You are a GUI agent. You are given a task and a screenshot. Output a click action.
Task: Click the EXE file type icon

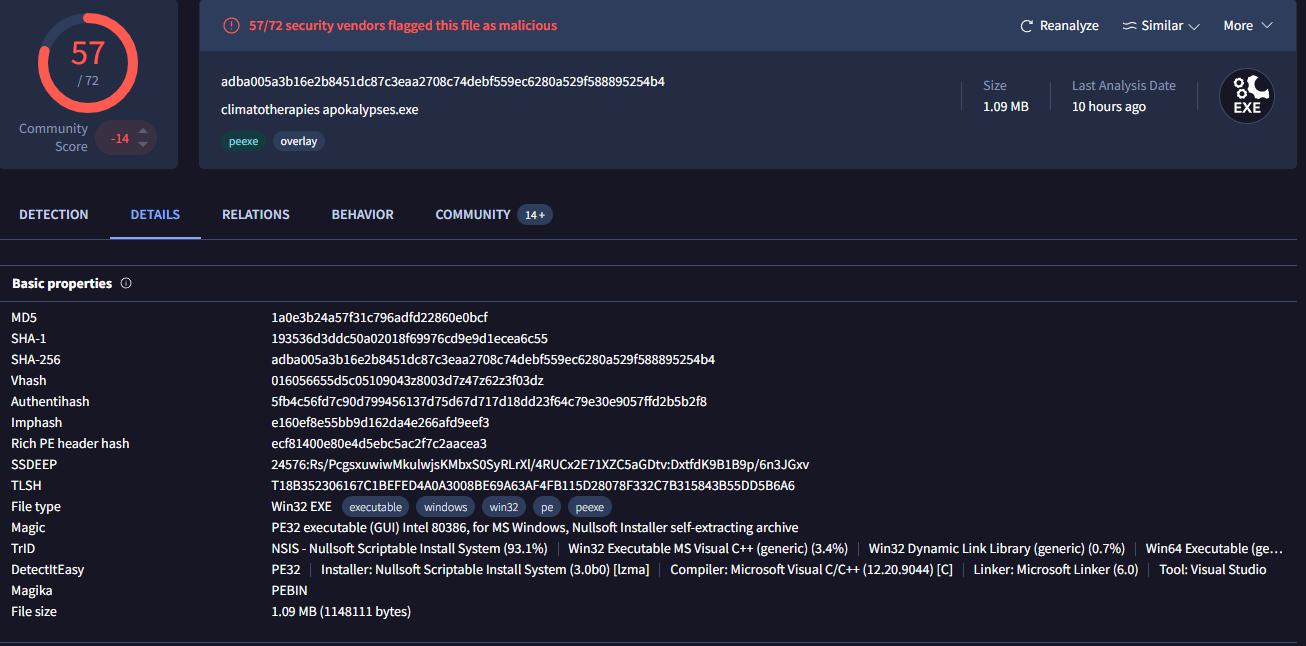(1247, 96)
